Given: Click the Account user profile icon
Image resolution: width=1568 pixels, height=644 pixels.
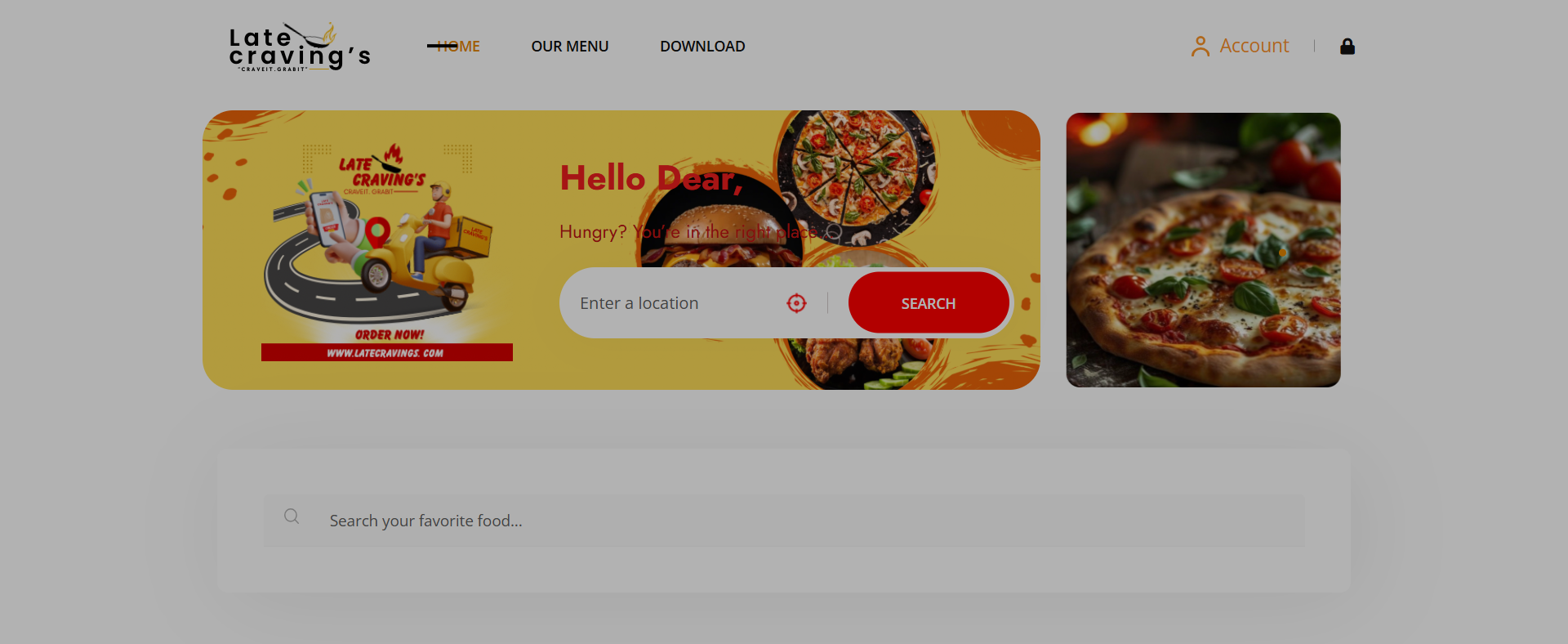Looking at the screenshot, I should (x=1200, y=47).
